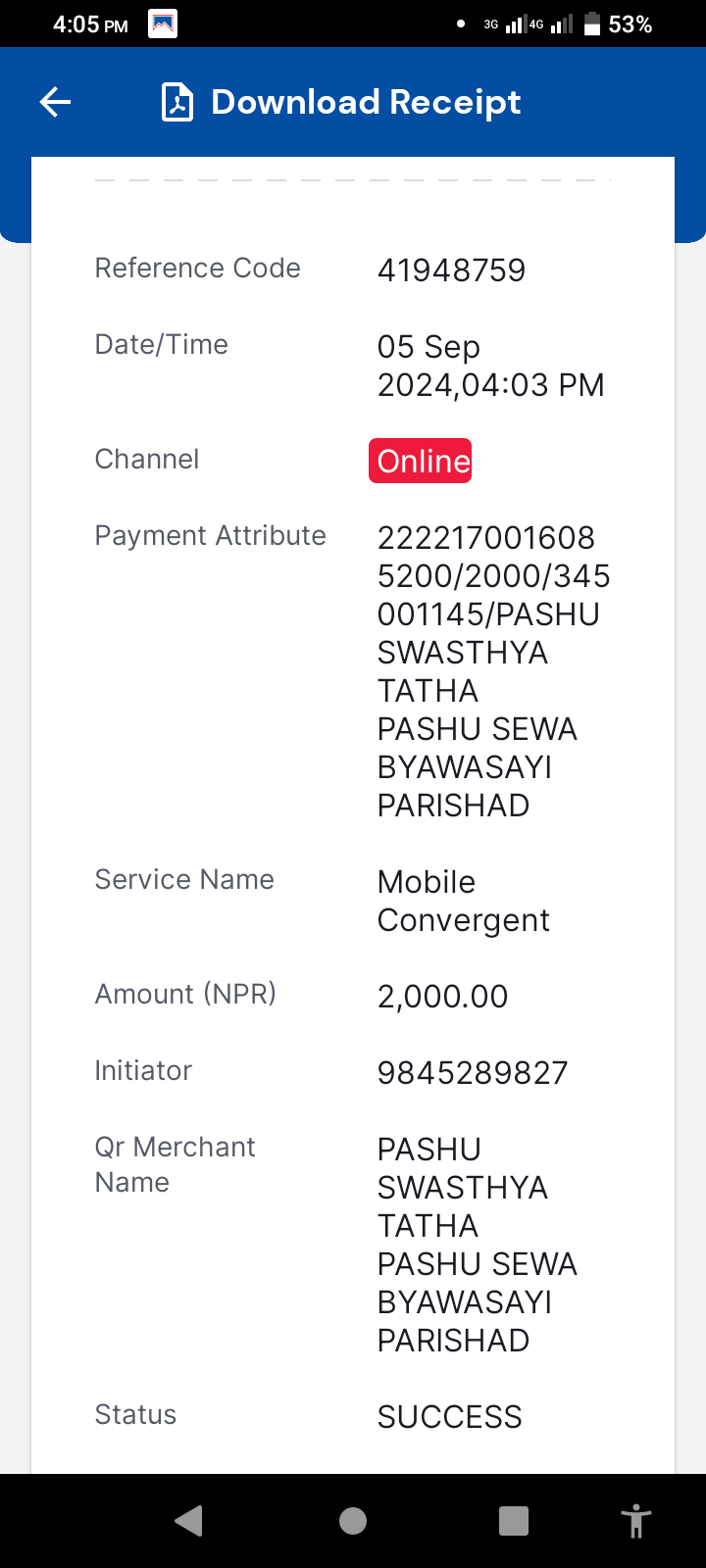This screenshot has width=706, height=1568.
Task: Tap the back arrow in header
Action: click(x=55, y=102)
